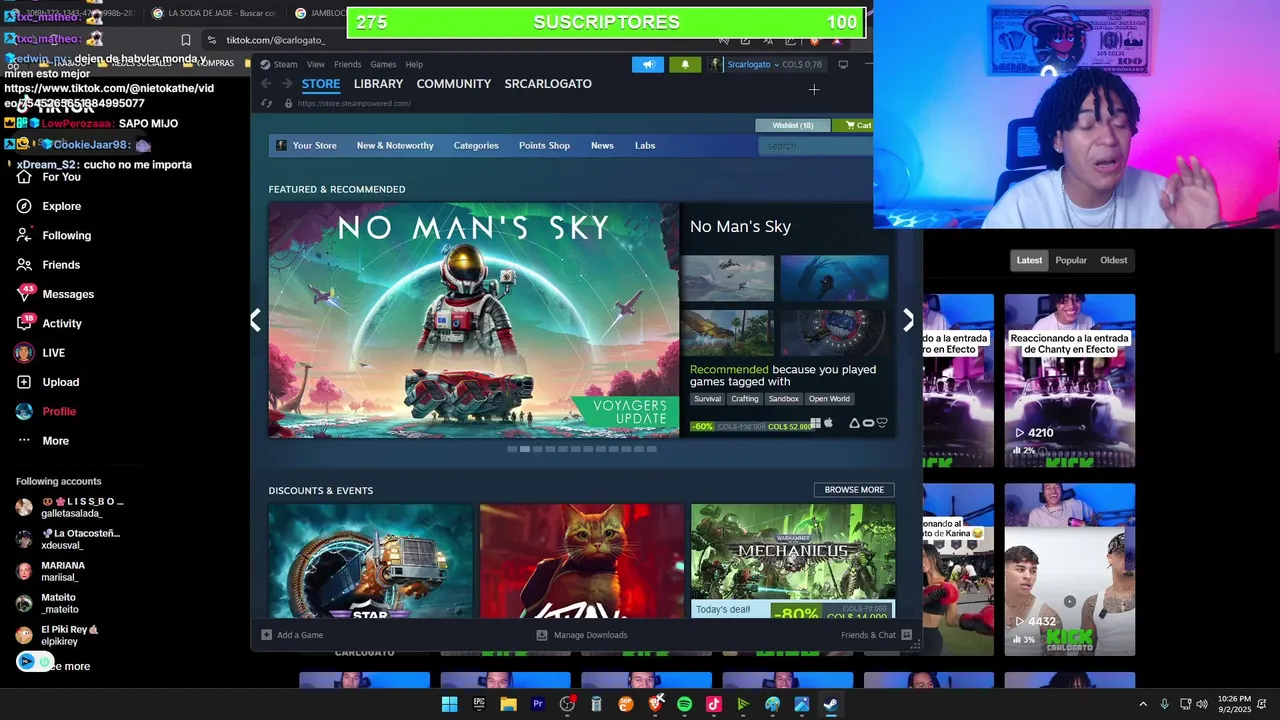1280x720 pixels.
Task: Click browser bookmark icon beside address bar
Action: pyautogui.click(x=185, y=40)
